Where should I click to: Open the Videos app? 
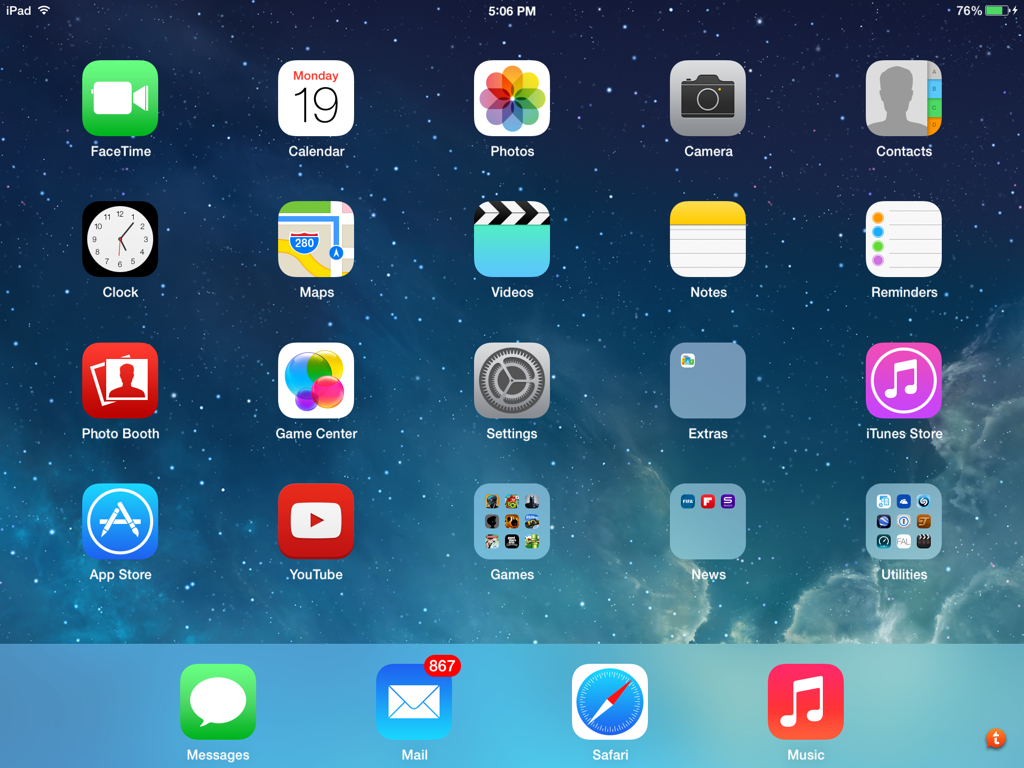[512, 239]
